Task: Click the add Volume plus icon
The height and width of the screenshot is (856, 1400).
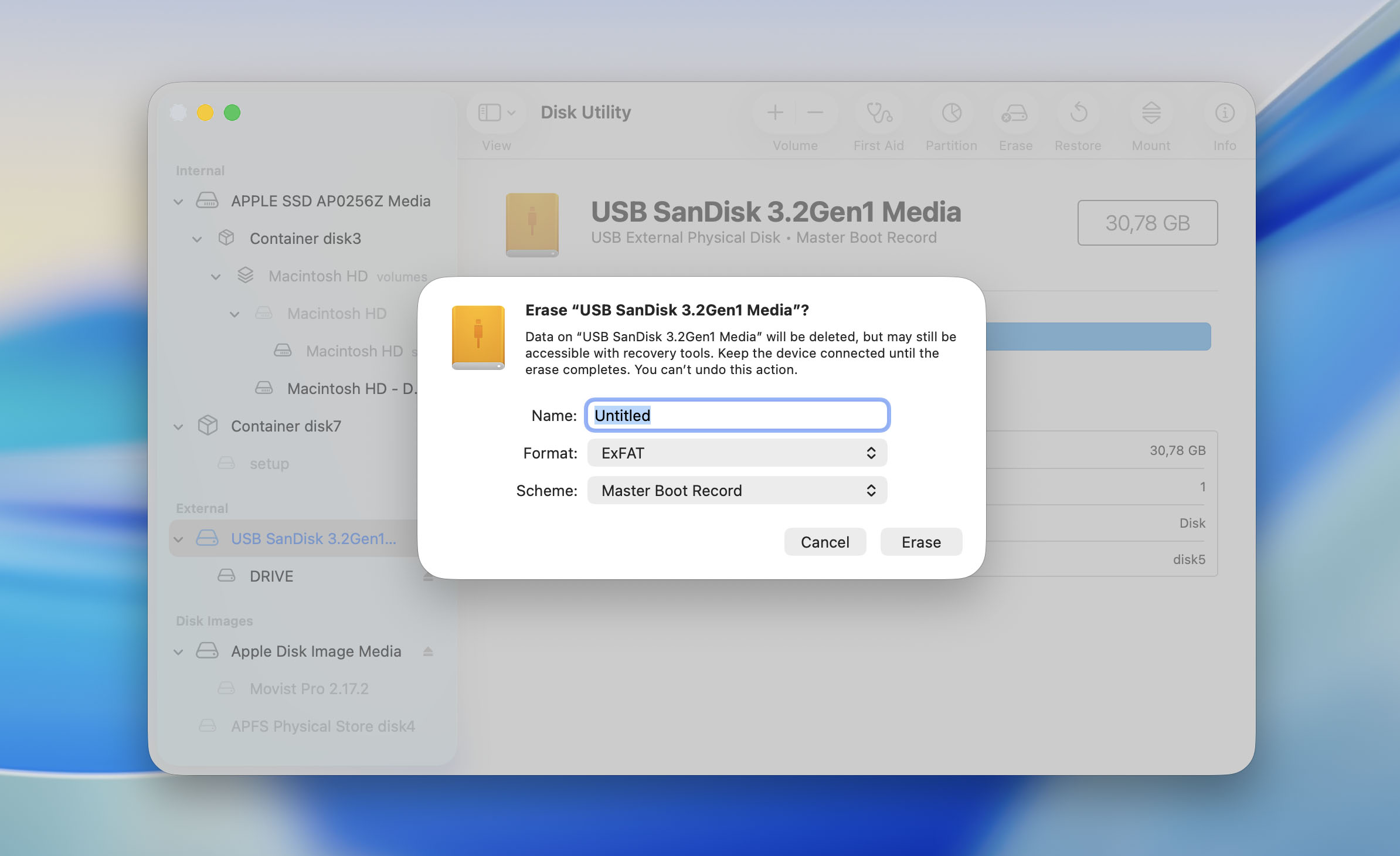Action: 775,112
